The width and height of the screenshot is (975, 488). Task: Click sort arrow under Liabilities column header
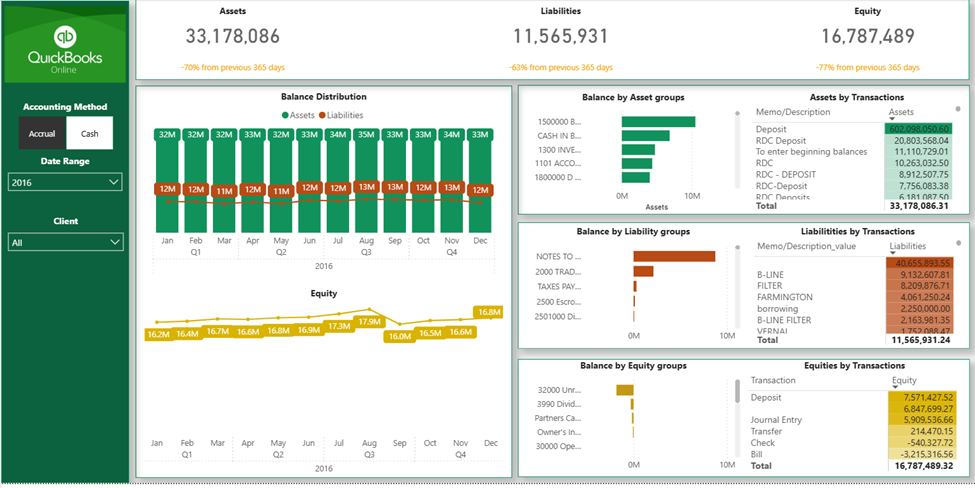[893, 254]
